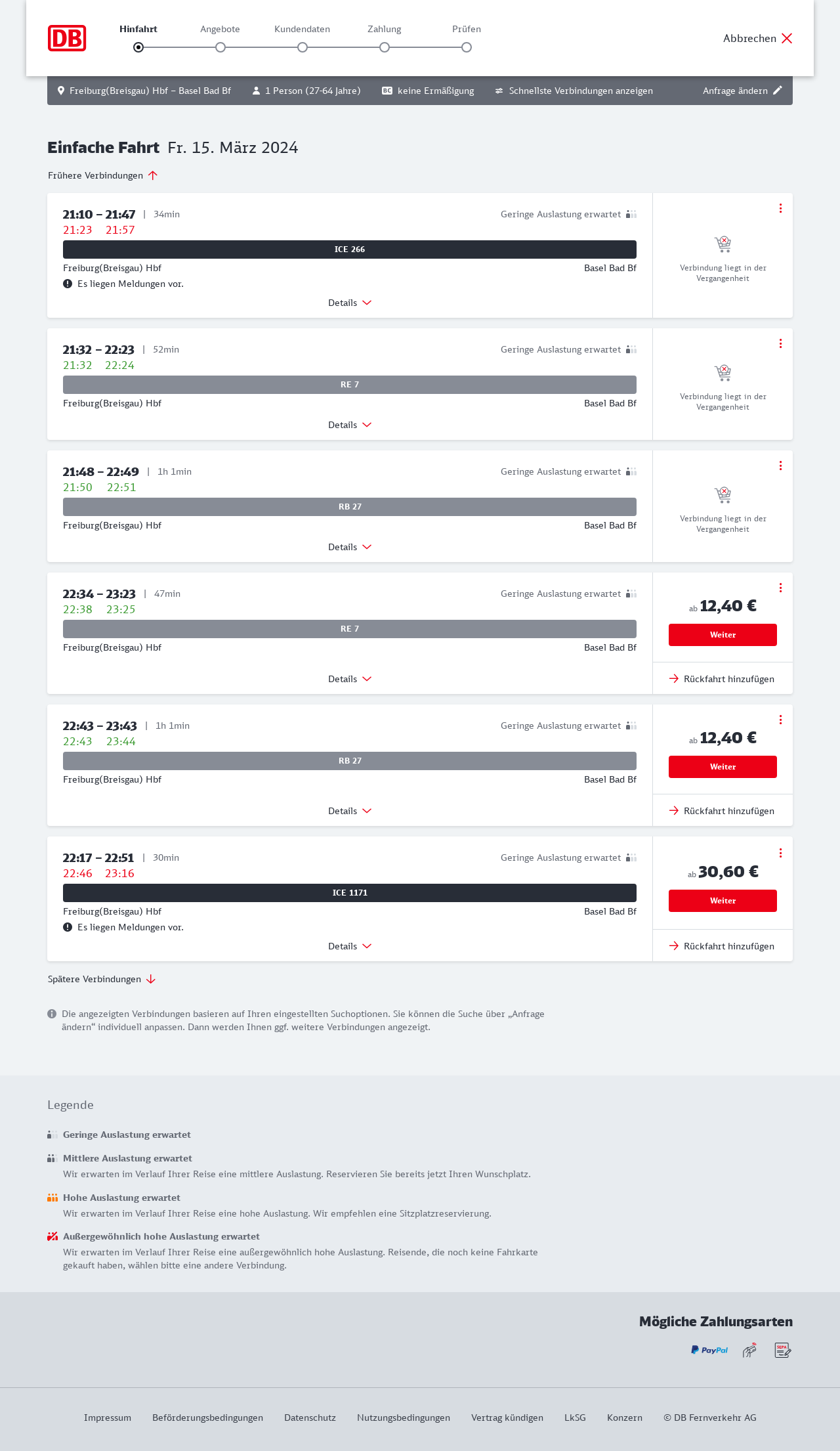840x1451 pixels.
Task: Open three-dot menu for ICE 1171 connection
Action: point(780,853)
